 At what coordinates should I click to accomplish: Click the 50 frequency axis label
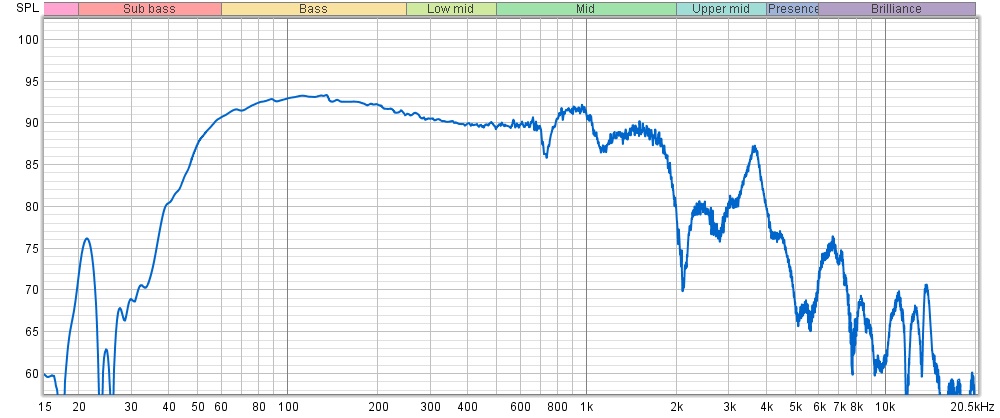pos(198,407)
